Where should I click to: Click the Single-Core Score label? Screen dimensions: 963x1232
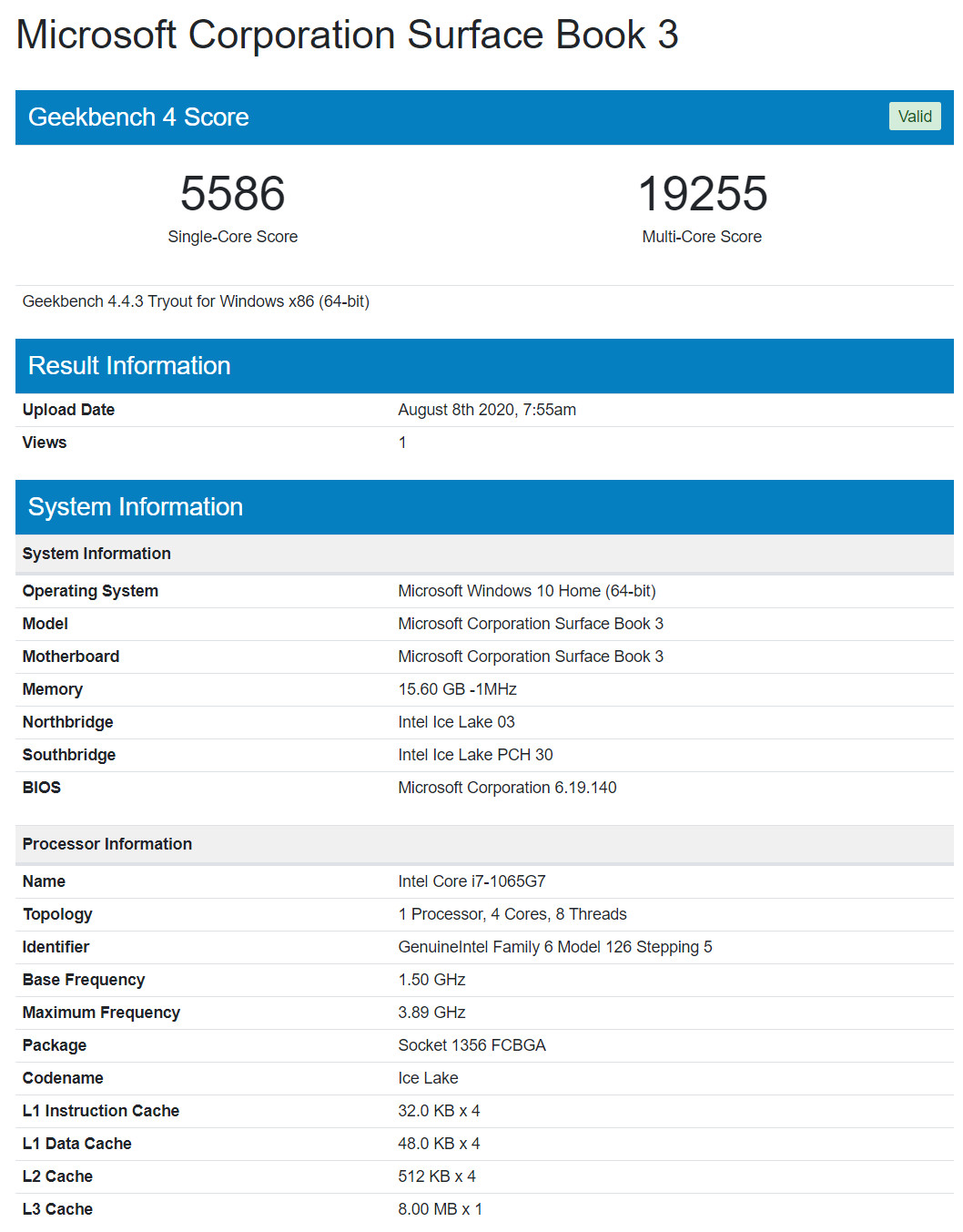(233, 237)
